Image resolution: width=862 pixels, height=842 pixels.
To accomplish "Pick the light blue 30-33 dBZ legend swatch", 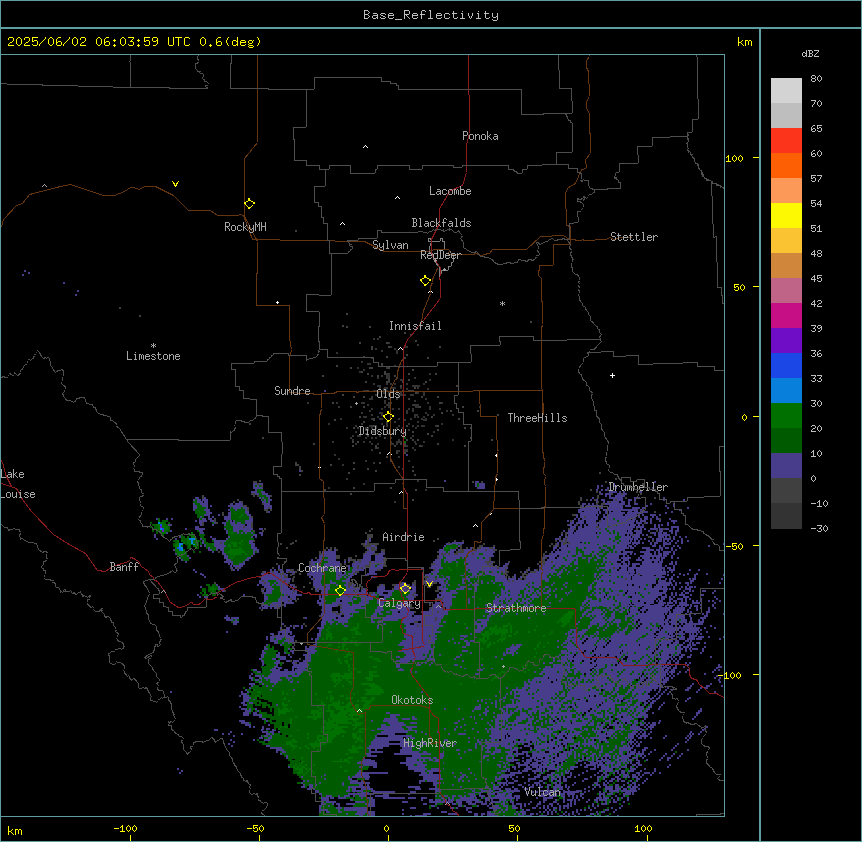I will tap(786, 391).
